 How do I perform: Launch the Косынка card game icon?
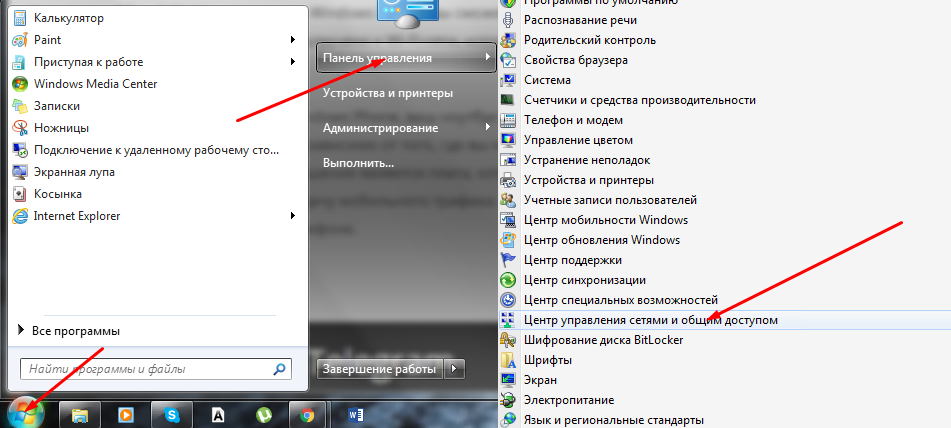20,194
